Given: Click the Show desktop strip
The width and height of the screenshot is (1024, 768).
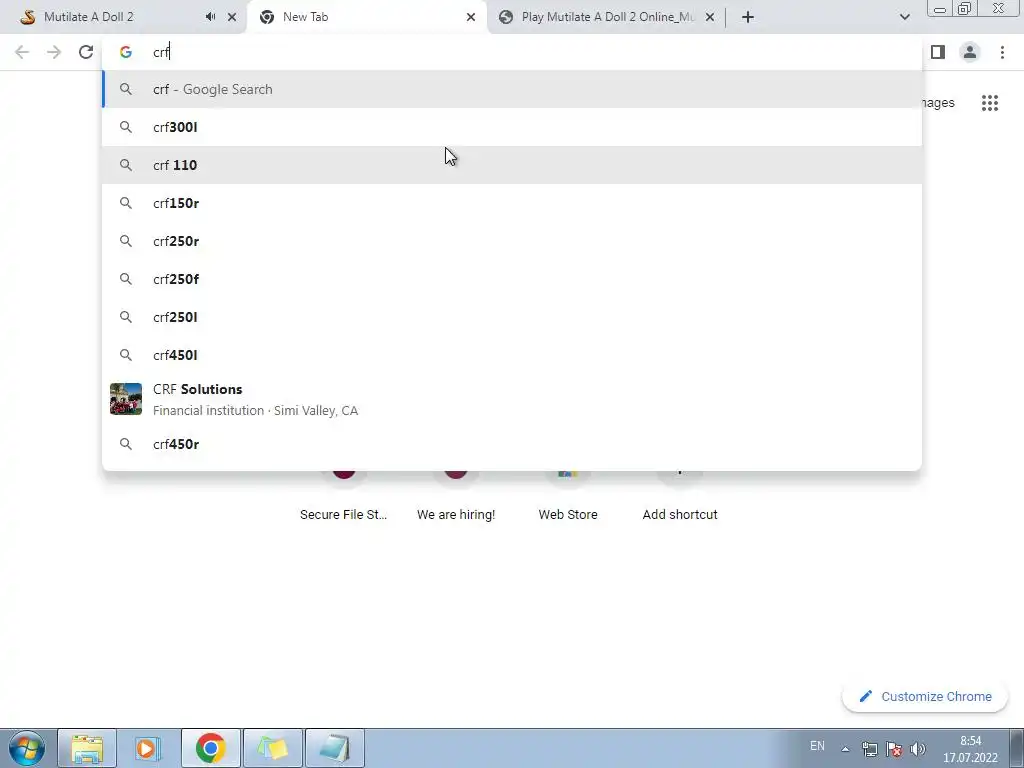Looking at the screenshot, I should pos(1017,748).
